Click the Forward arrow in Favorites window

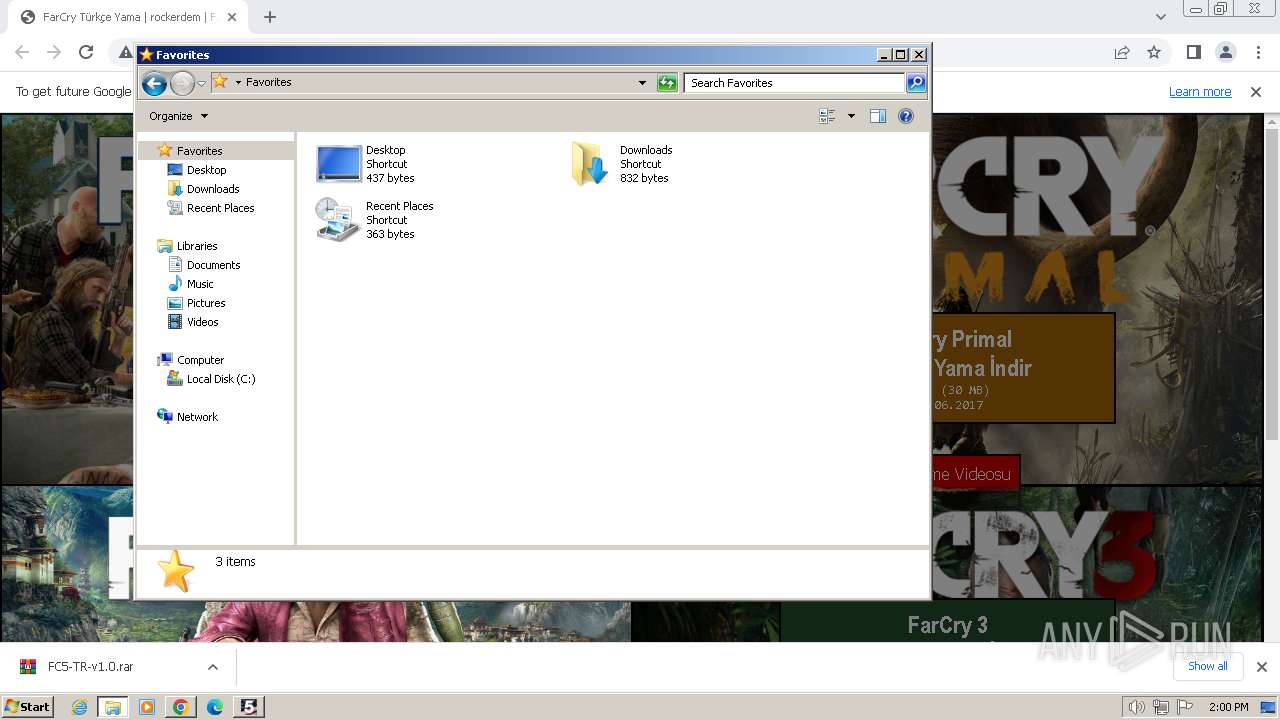182,83
